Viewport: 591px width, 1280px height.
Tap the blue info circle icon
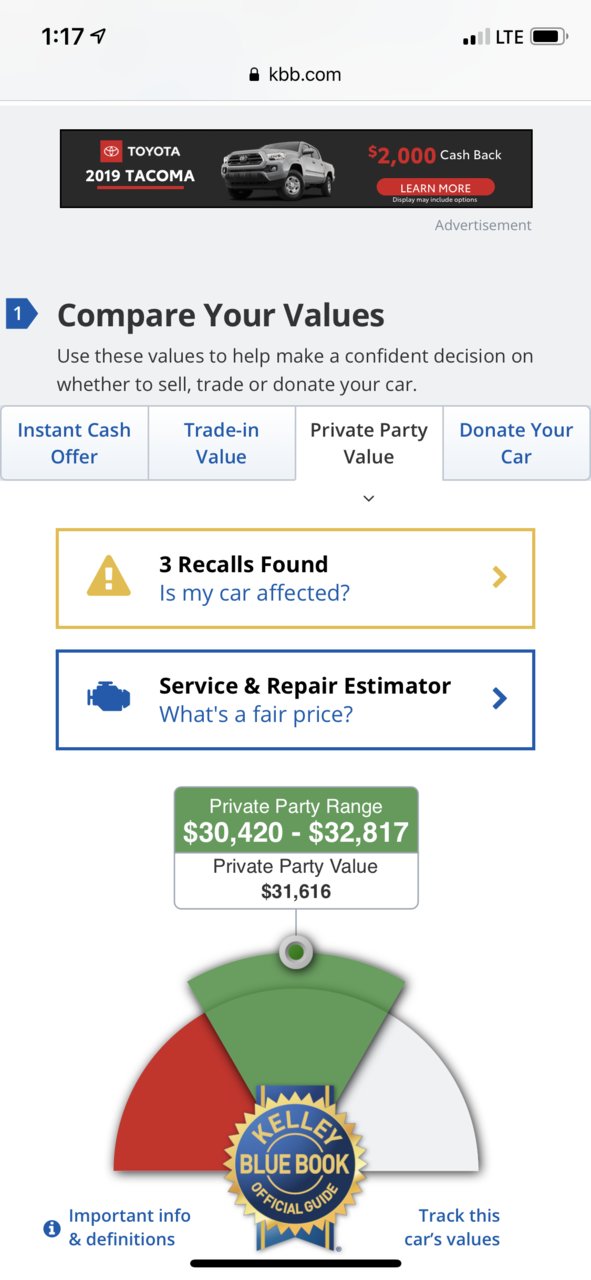tap(52, 1228)
